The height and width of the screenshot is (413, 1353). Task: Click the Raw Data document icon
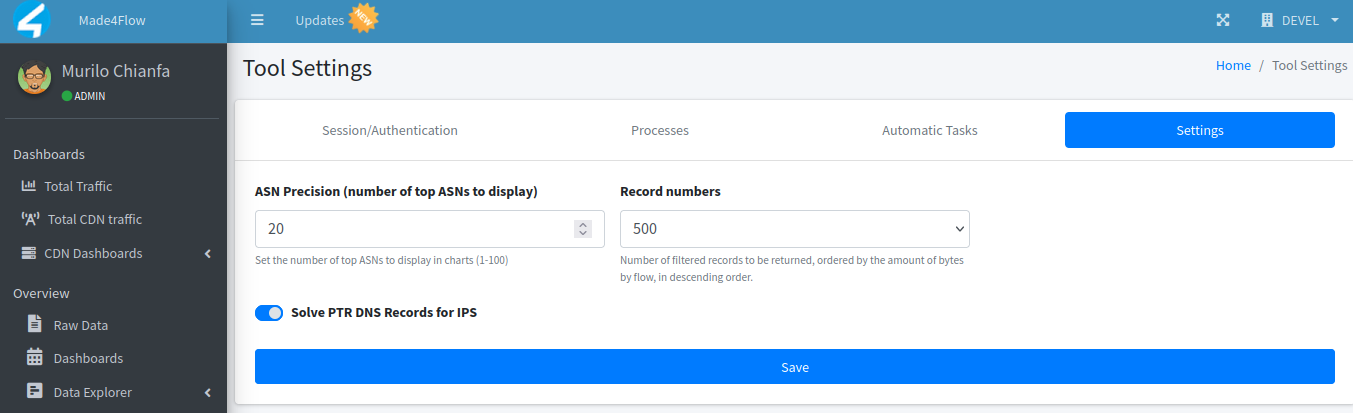35,324
